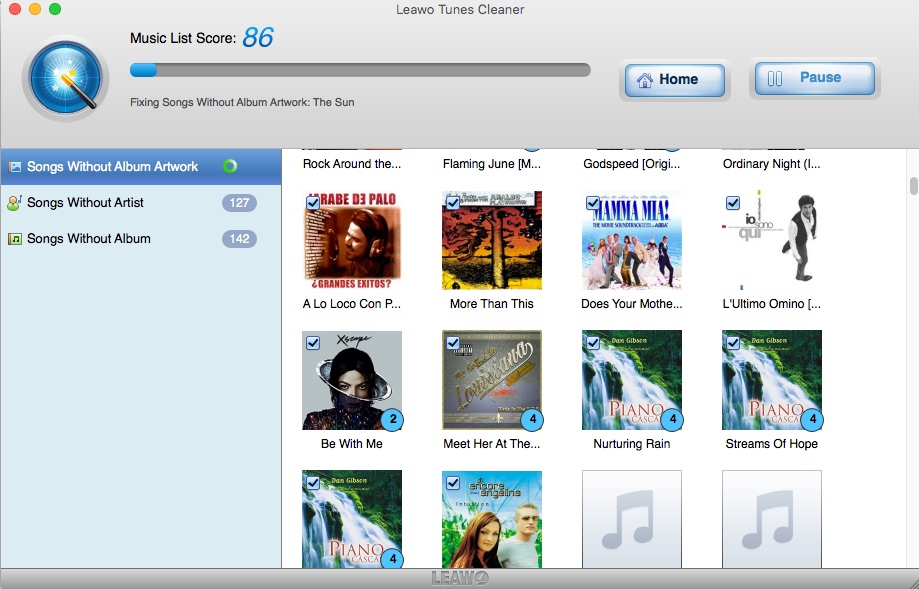Click the number 4 badge on Nurturing Rain
Screen dimensions: 919x589
pos(673,419)
